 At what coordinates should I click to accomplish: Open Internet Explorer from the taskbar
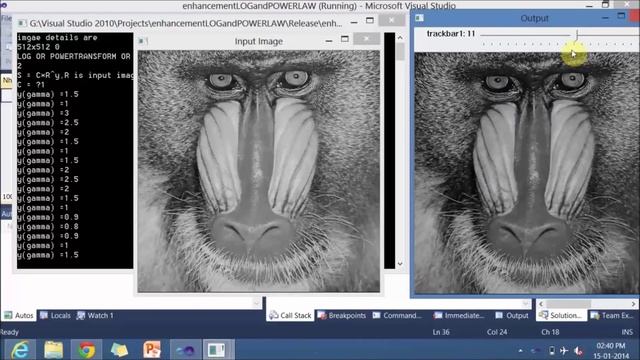point(20,350)
